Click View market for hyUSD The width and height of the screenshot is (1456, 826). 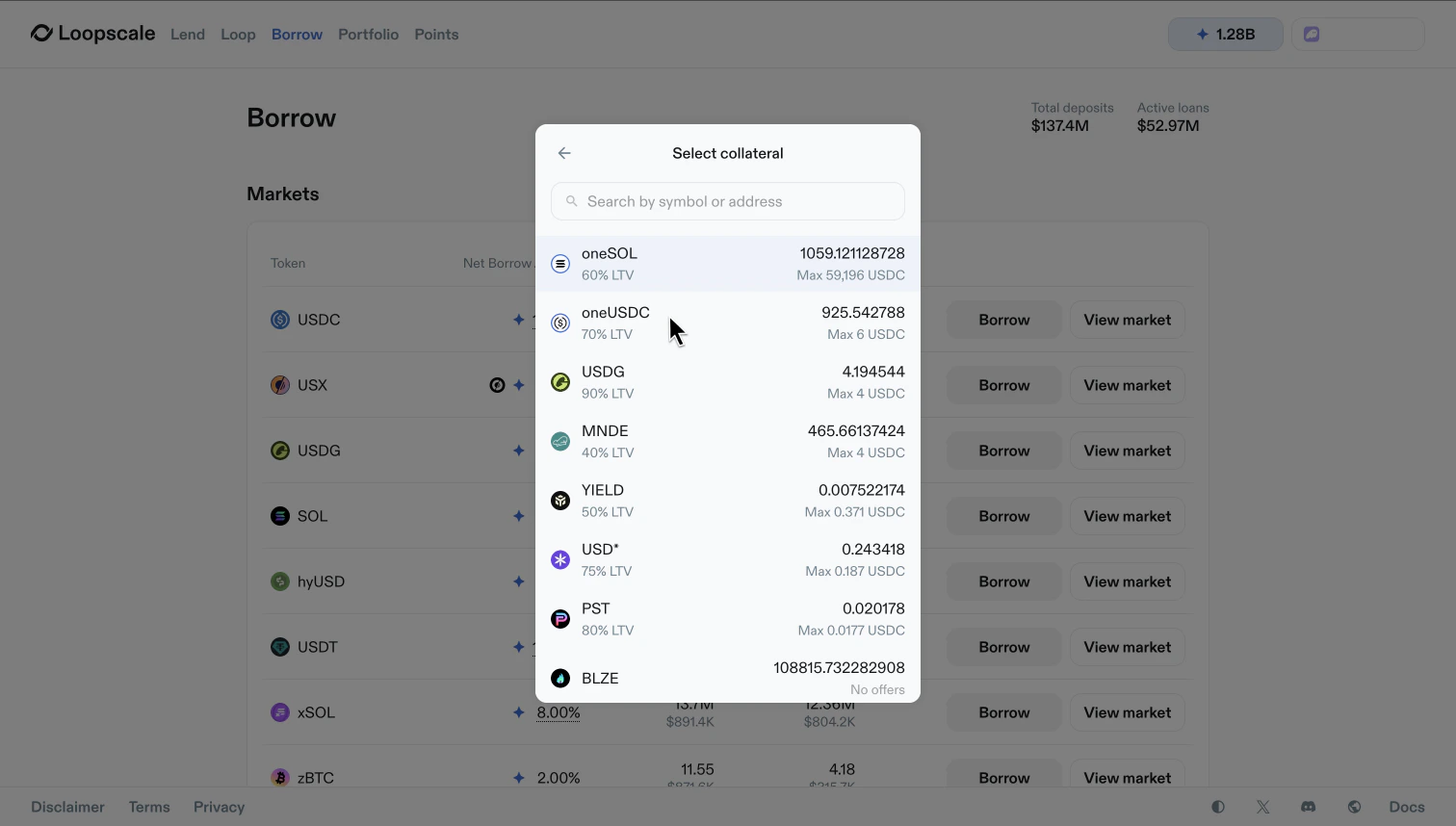point(1128,581)
